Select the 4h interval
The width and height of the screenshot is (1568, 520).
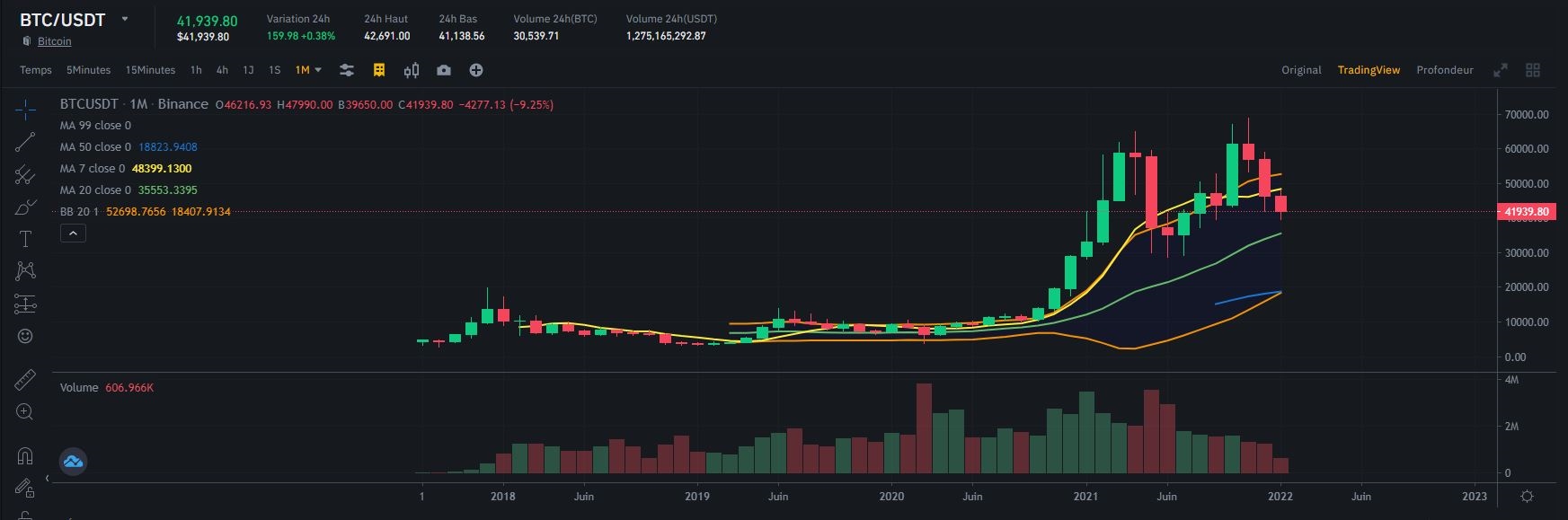[222, 70]
